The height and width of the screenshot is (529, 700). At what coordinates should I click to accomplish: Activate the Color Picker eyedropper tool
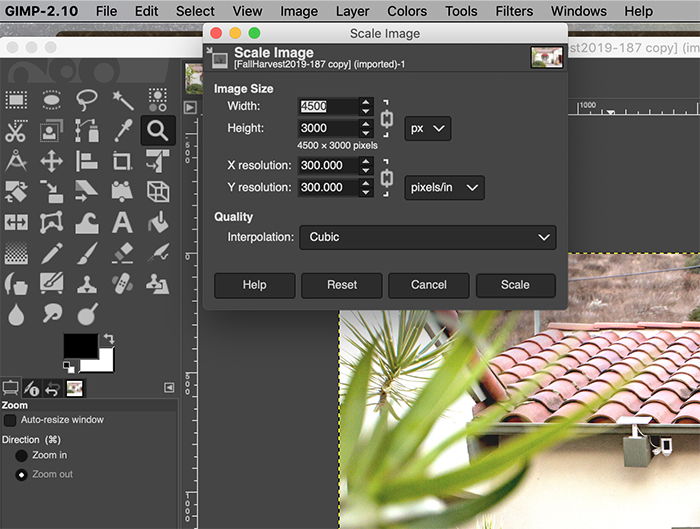pyautogui.click(x=122, y=130)
